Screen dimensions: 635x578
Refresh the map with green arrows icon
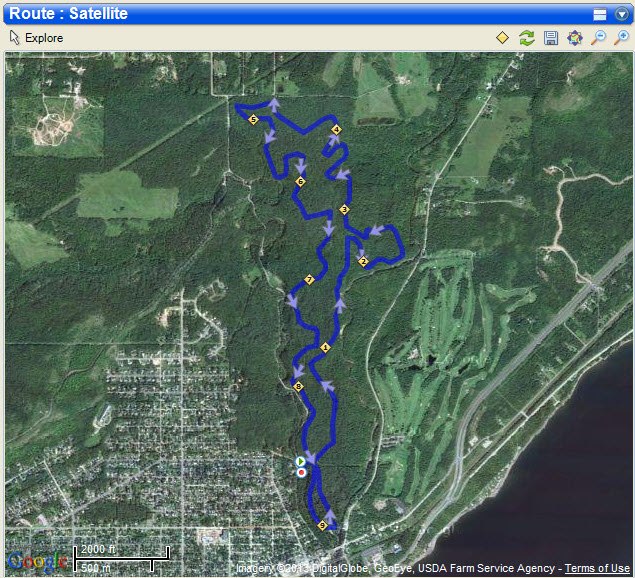coord(526,38)
